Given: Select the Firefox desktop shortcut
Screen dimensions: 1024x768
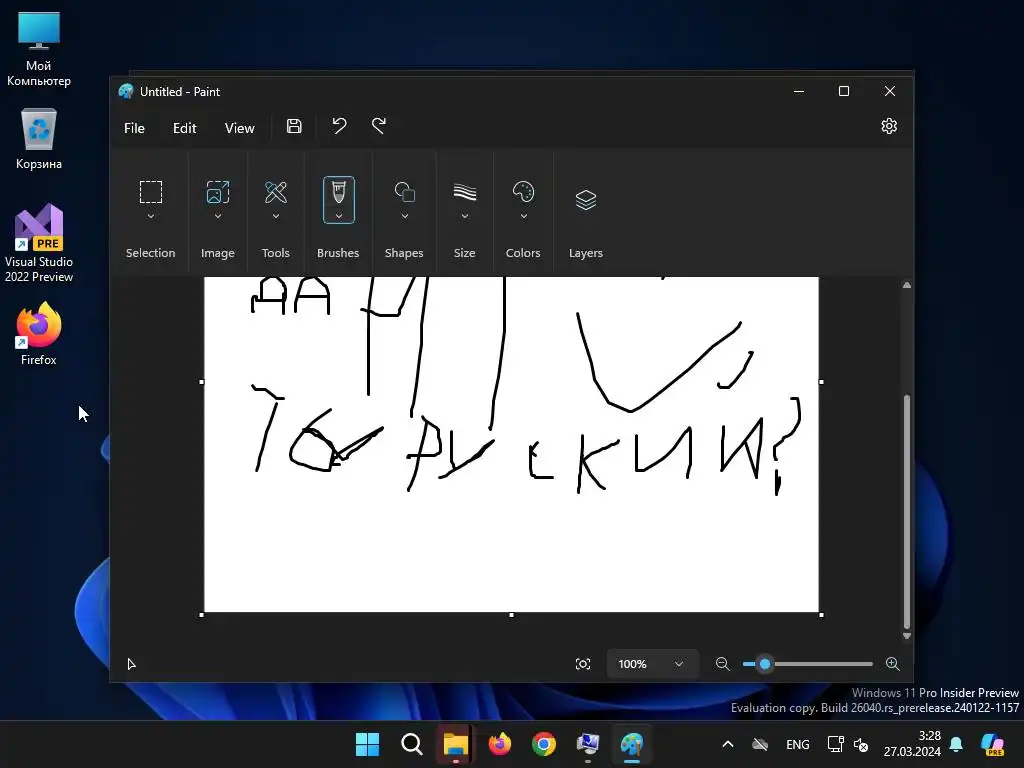Looking at the screenshot, I should click(39, 334).
